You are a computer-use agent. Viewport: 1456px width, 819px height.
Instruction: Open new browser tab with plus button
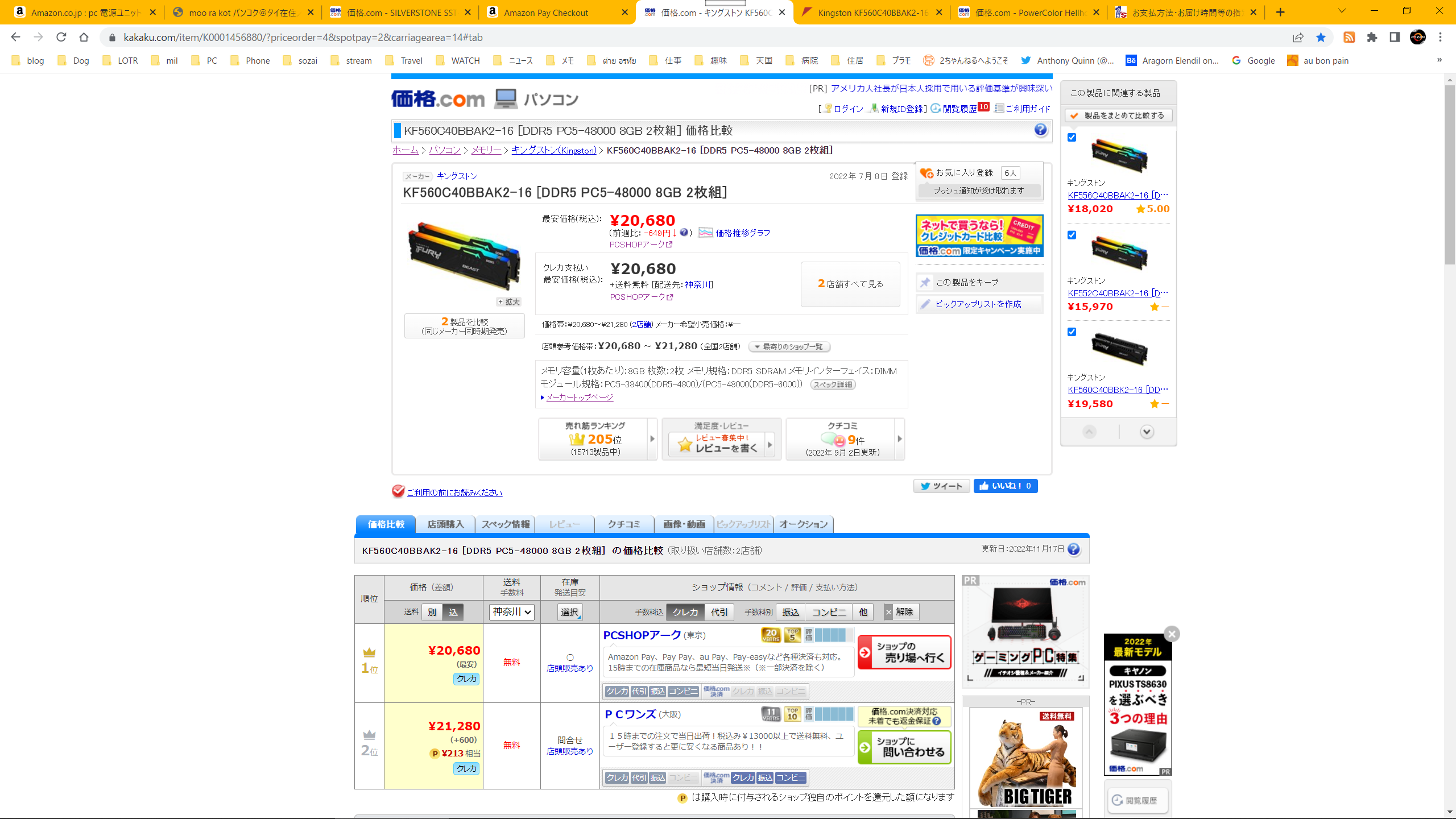(x=1280, y=12)
